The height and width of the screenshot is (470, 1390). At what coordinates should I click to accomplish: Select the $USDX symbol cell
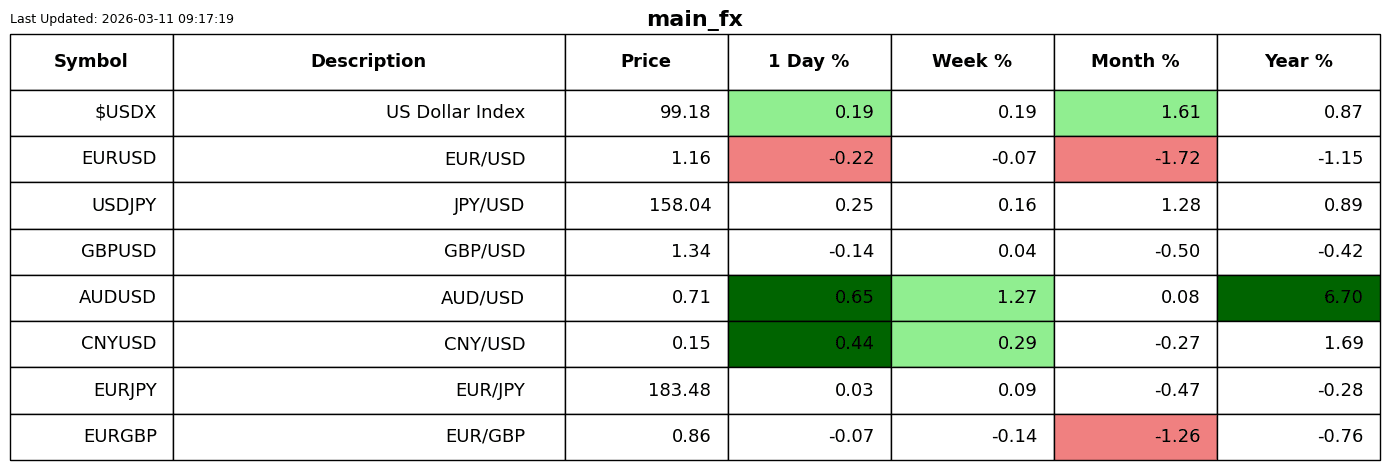click(x=91, y=113)
